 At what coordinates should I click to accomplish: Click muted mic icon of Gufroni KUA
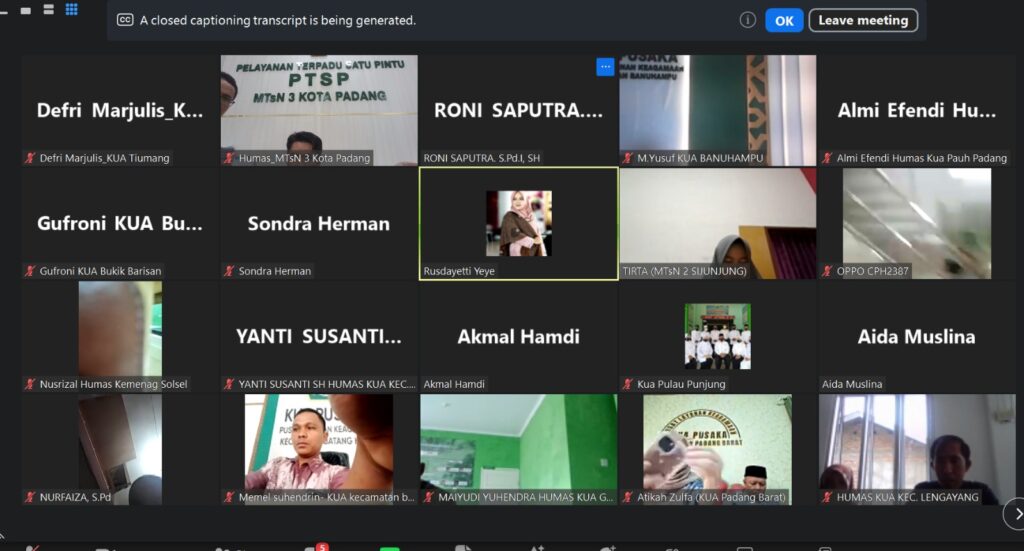pyautogui.click(x=31, y=271)
